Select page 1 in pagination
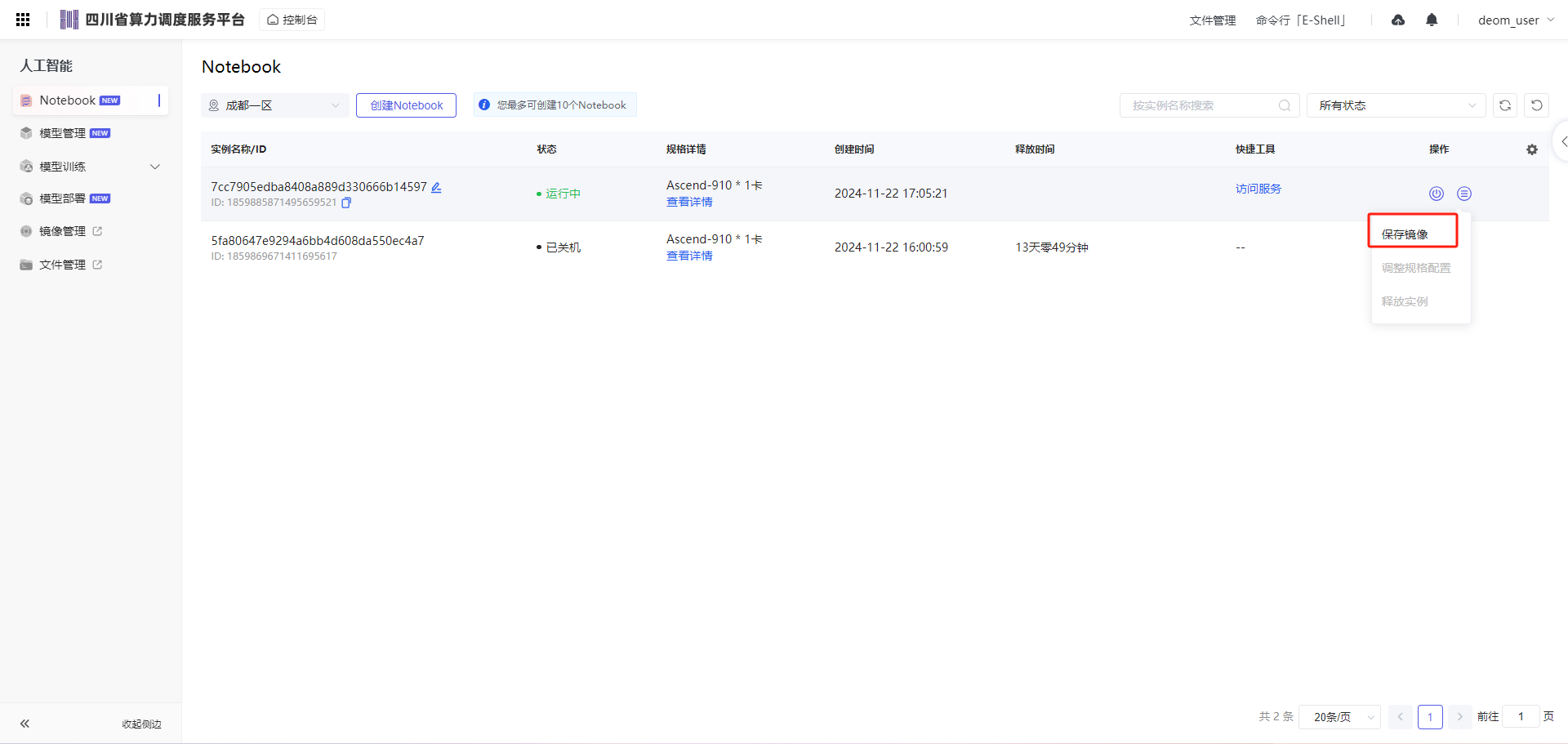The image size is (1568, 744). coord(1430,717)
